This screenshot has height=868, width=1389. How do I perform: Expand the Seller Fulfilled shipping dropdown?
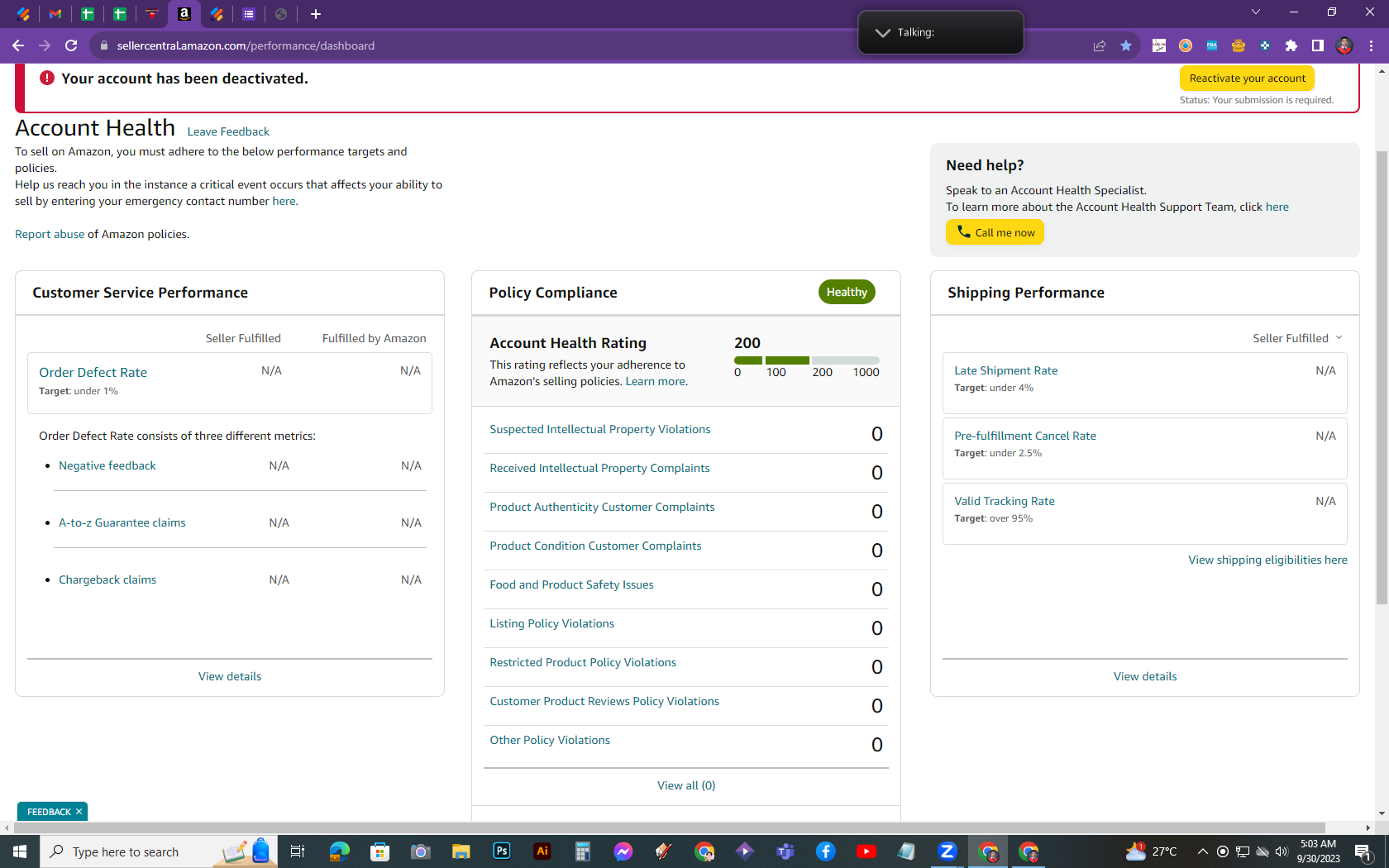(1297, 338)
